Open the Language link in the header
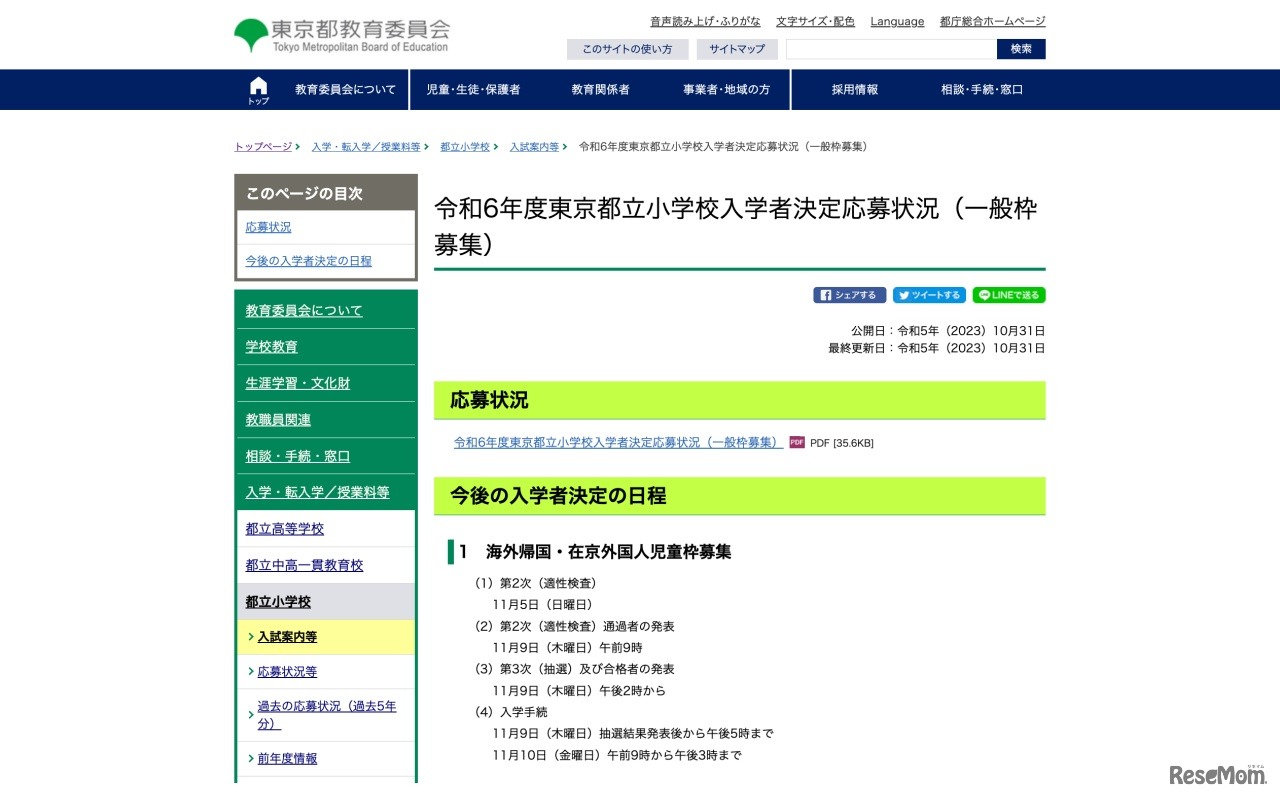The width and height of the screenshot is (1280, 798). coord(897,21)
